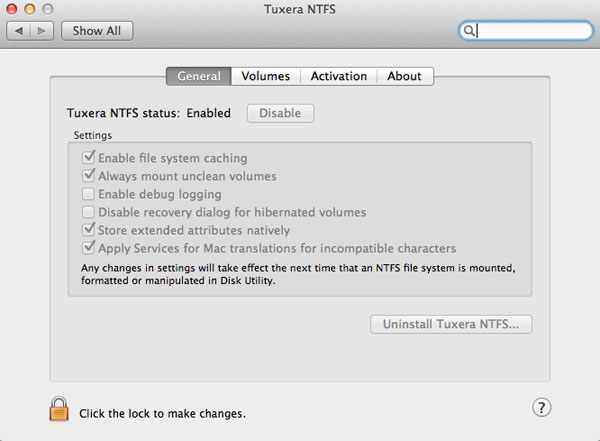The width and height of the screenshot is (600, 441).
Task: Go back with the left arrow button
Action: coord(19,31)
